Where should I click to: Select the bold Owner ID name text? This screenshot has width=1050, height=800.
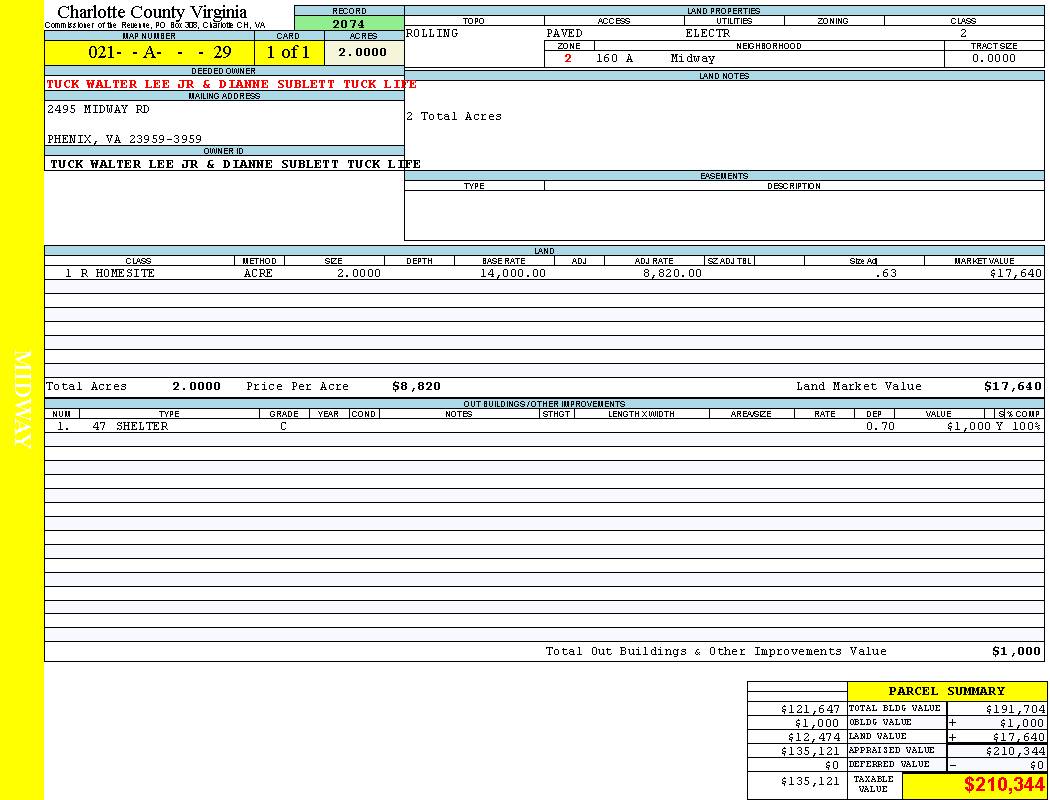(235, 164)
